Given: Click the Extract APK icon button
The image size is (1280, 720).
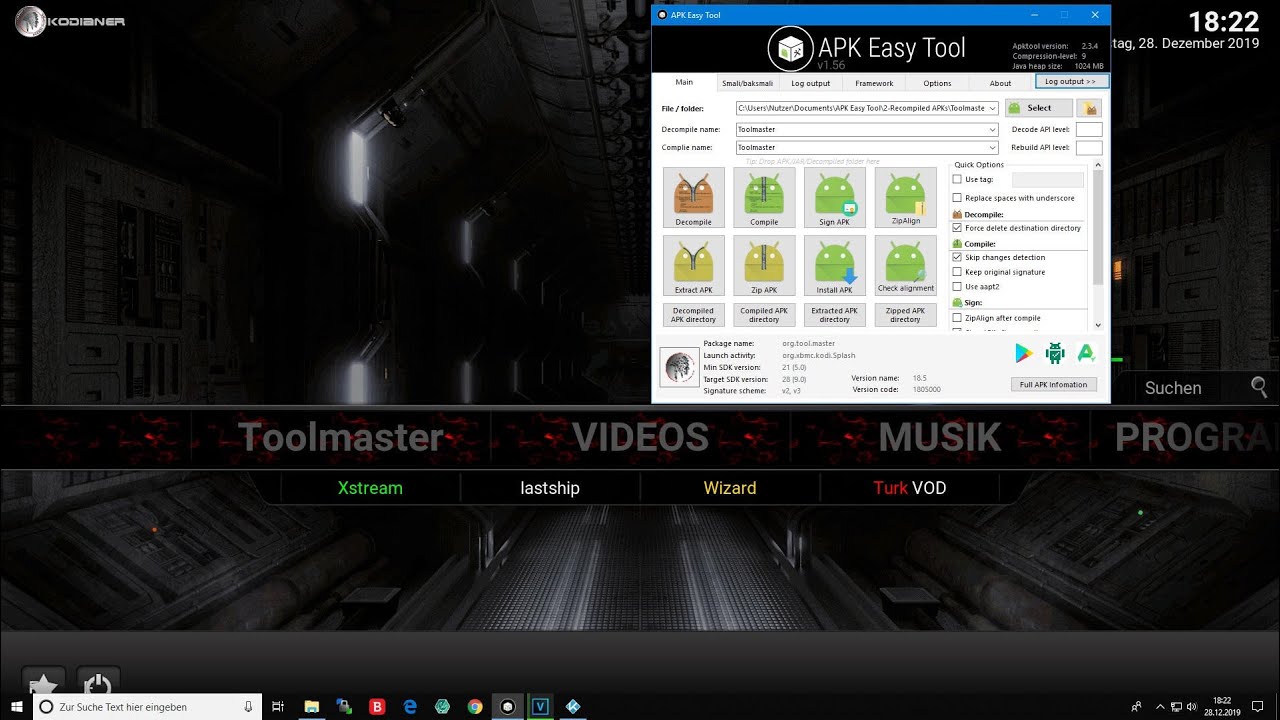Looking at the screenshot, I should tap(693, 265).
